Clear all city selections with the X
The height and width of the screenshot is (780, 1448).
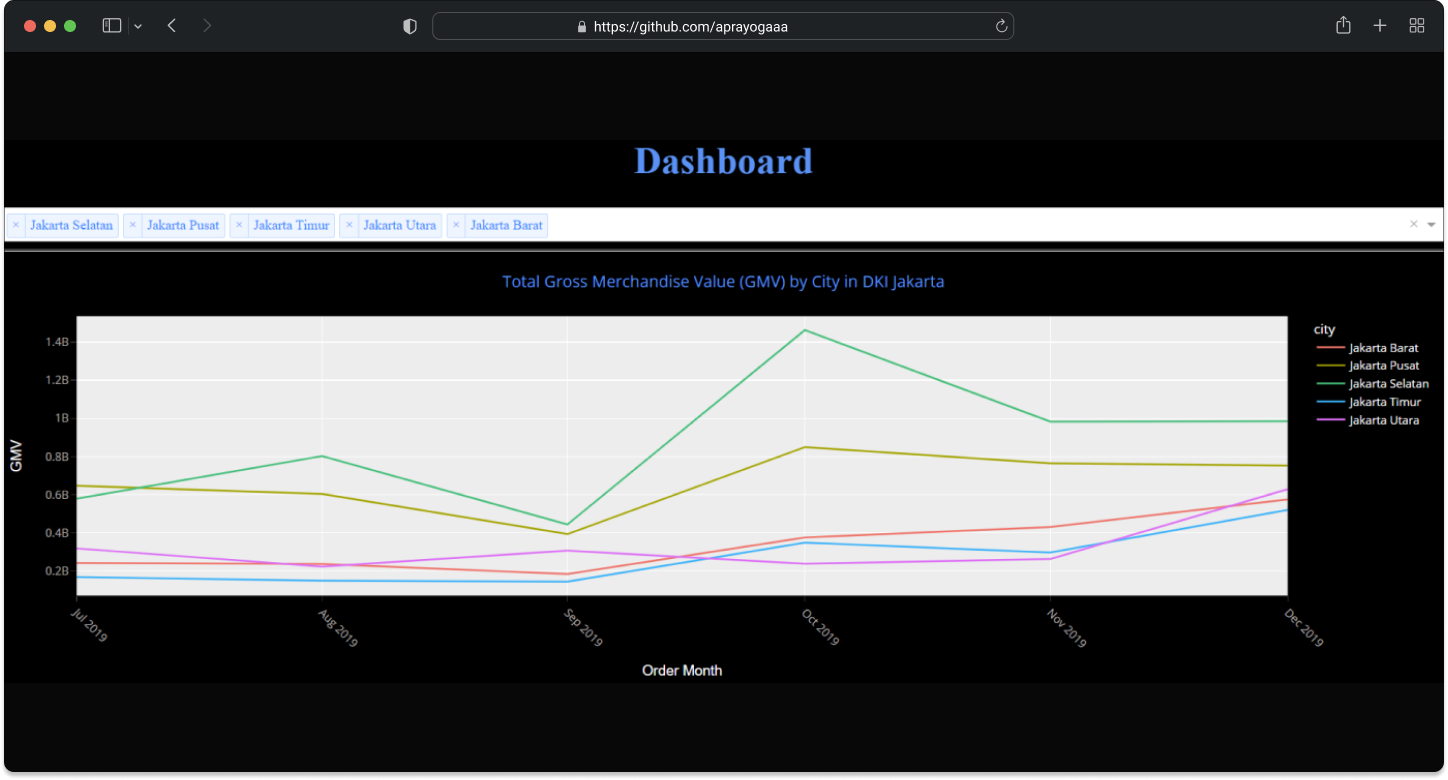(x=1413, y=224)
